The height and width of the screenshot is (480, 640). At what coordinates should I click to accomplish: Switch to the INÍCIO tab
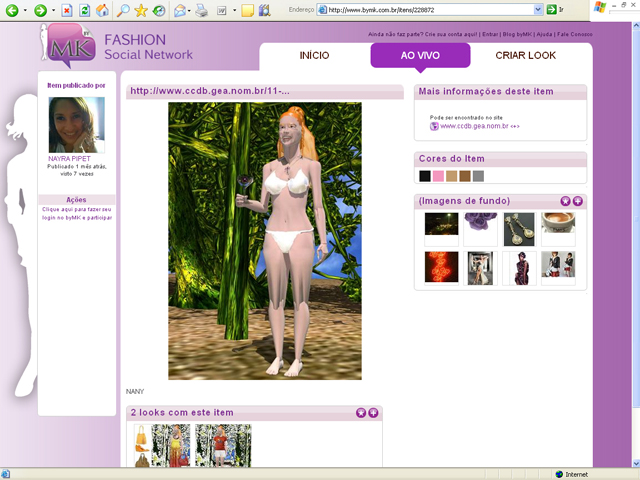click(314, 56)
